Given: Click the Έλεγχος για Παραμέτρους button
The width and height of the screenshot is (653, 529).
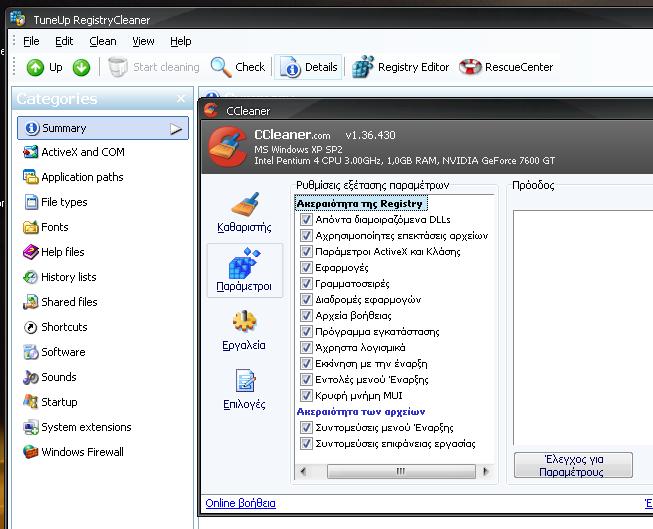Looking at the screenshot, I should [x=573, y=465].
